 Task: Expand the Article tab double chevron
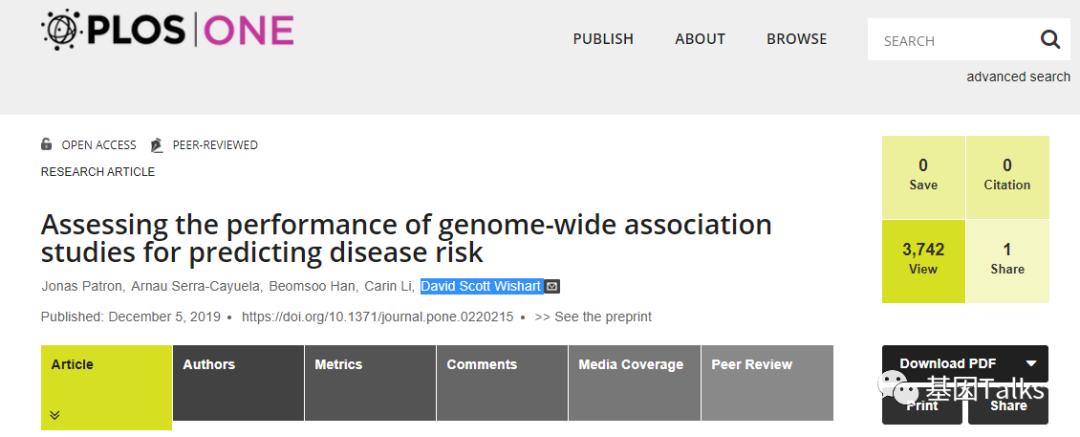pos(54,415)
